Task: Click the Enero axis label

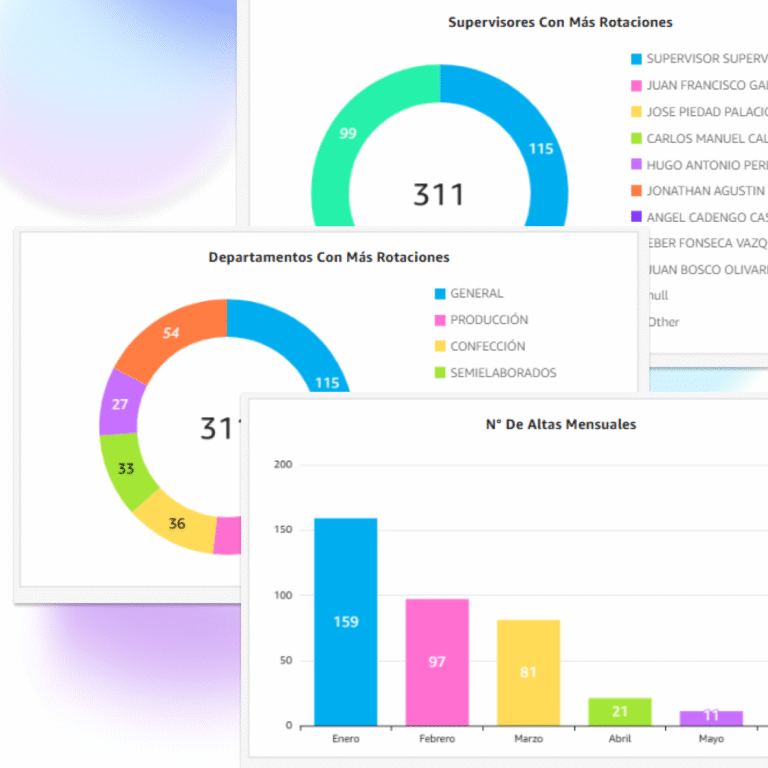Action: (346, 739)
